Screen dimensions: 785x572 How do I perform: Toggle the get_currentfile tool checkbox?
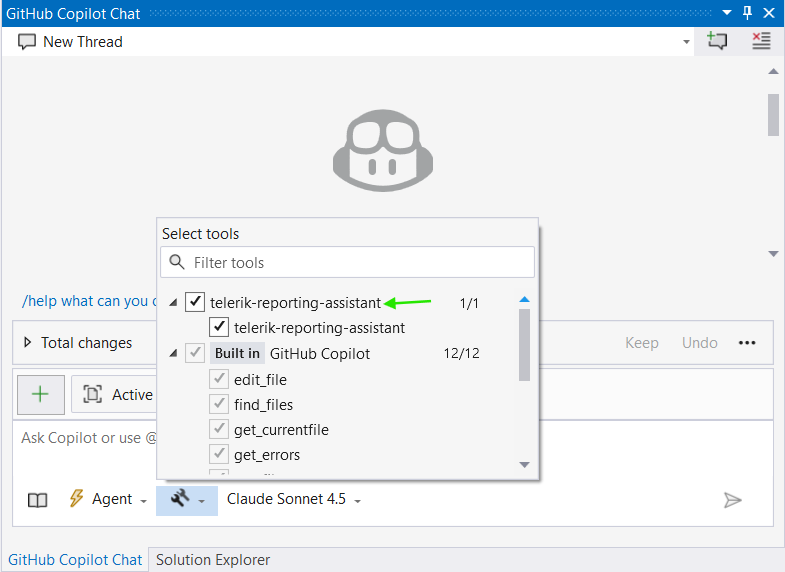point(219,428)
